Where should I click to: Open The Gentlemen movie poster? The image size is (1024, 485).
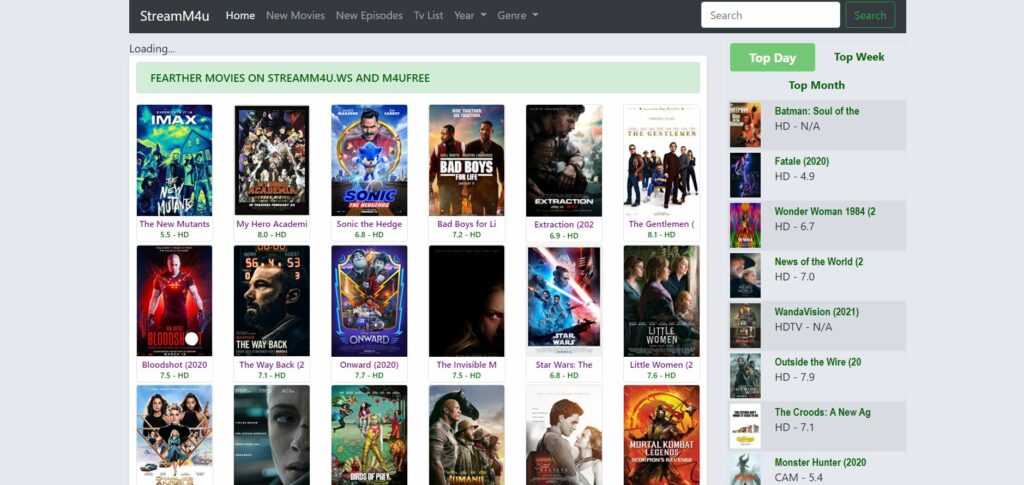662,161
